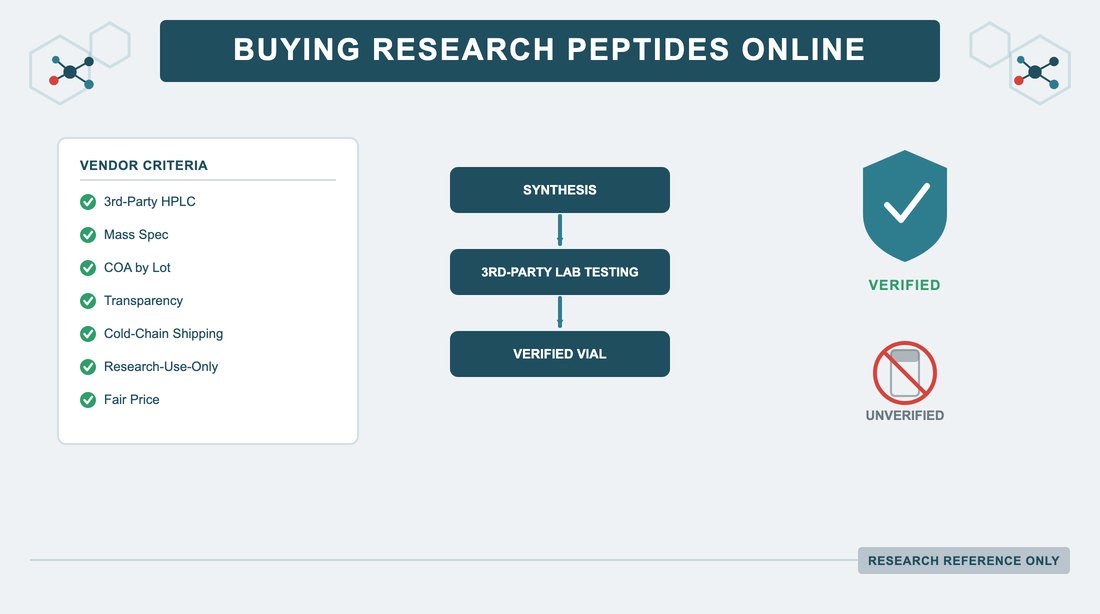Click the Buying Research Peptides Online banner
This screenshot has width=1100, height=614.
(x=549, y=51)
